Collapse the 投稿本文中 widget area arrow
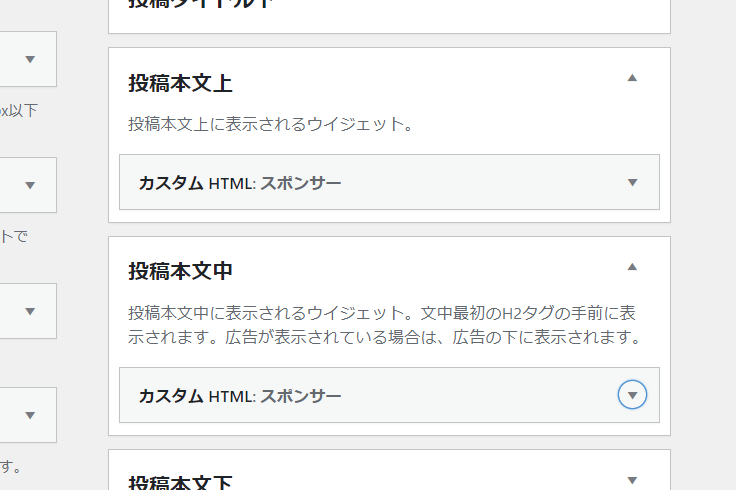 click(x=632, y=267)
